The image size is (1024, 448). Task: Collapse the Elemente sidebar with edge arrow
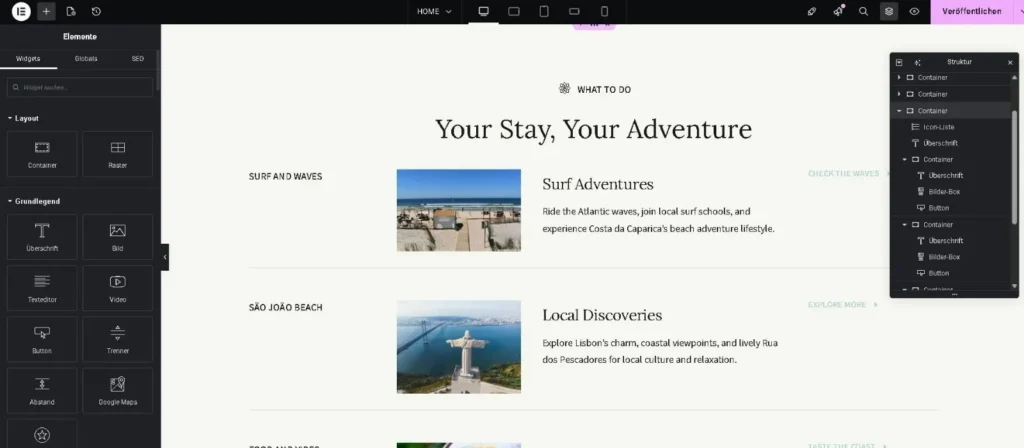(165, 257)
